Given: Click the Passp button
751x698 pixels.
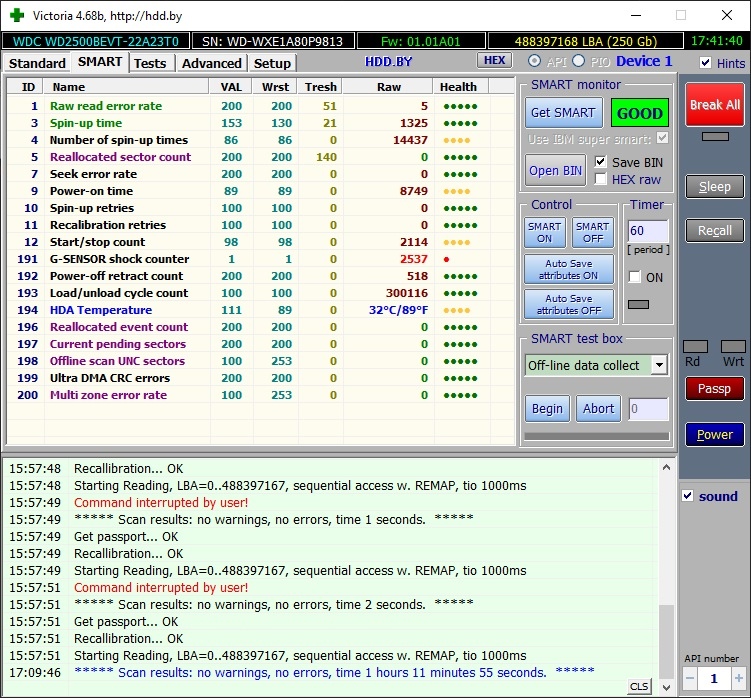Looking at the screenshot, I should 714,389.
